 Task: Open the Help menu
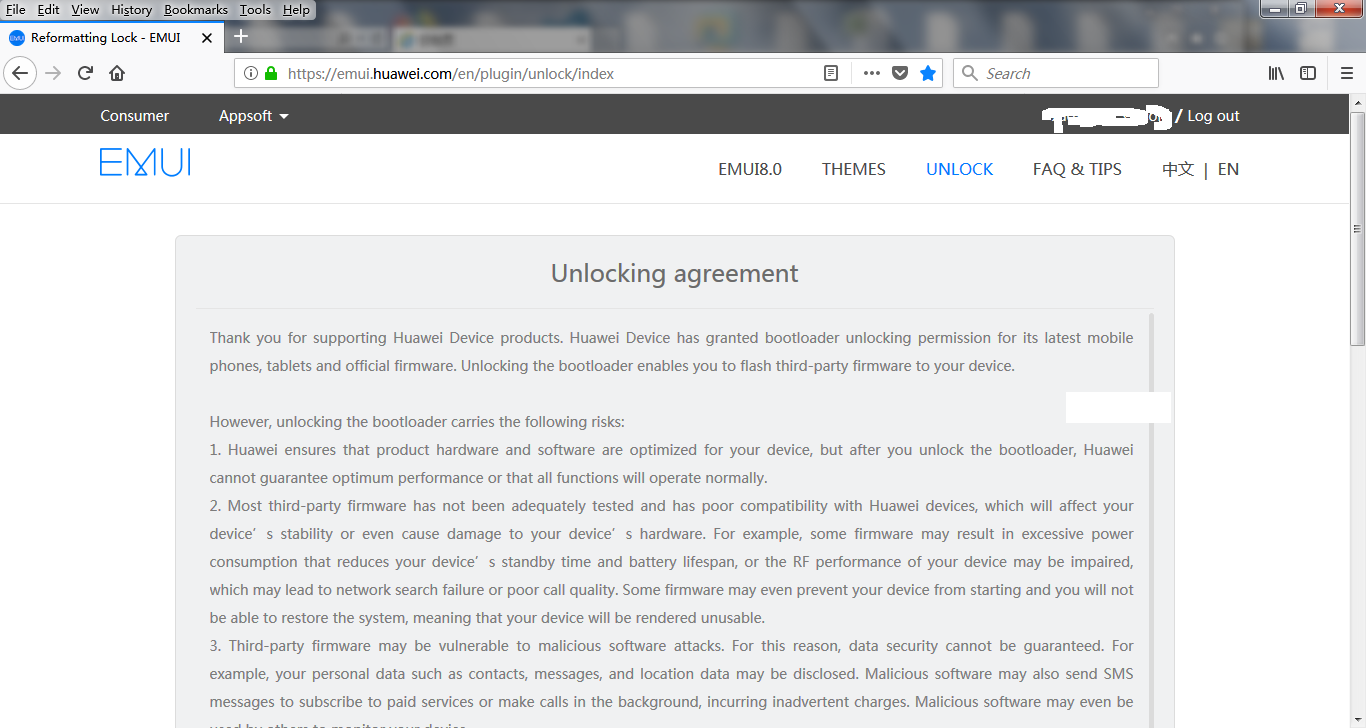296,9
